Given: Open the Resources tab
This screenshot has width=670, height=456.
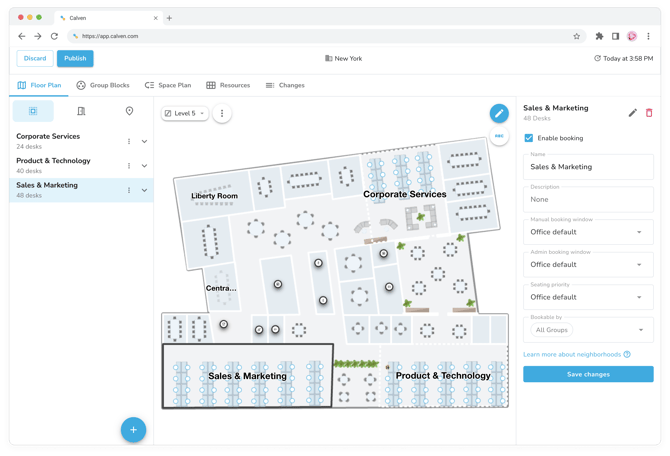Looking at the screenshot, I should coord(228,85).
